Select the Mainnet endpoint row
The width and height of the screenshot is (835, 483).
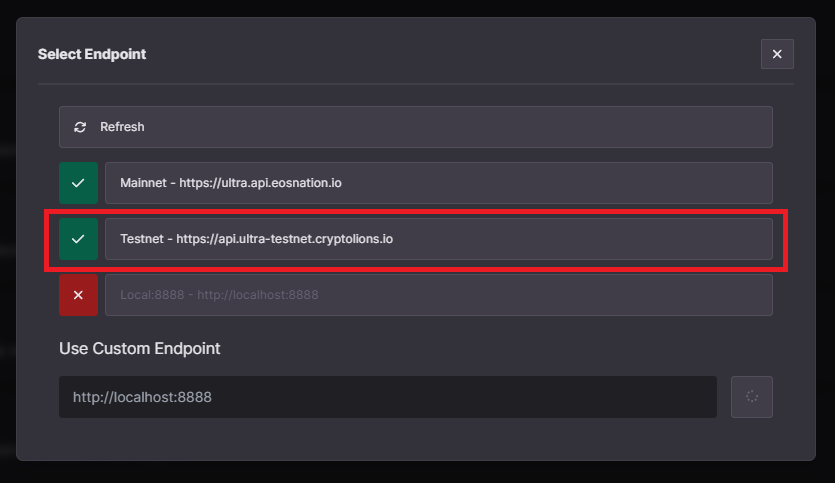pyautogui.click(x=438, y=183)
